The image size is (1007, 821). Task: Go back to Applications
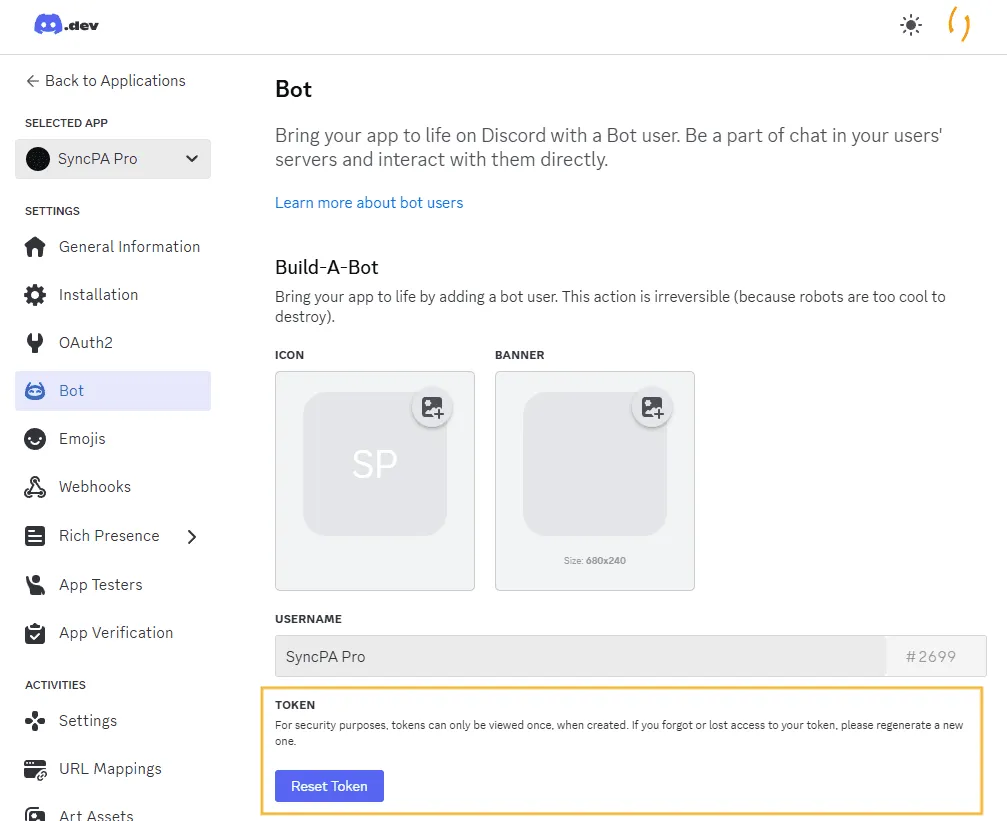point(108,80)
